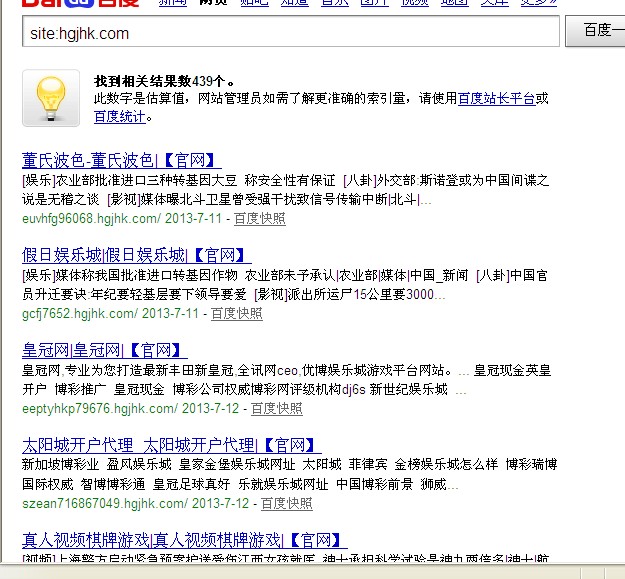Open the 百度统计 link

120,117
